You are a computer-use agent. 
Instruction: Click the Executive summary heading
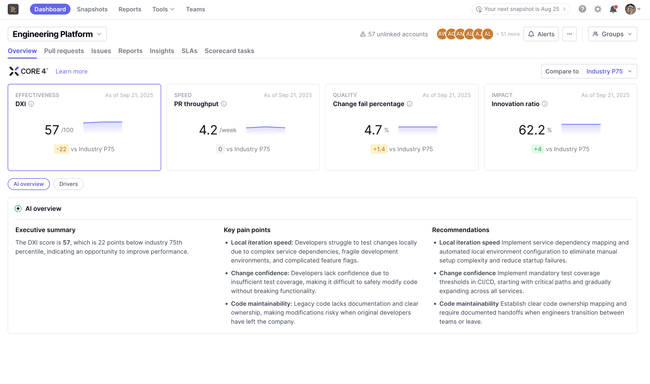(x=46, y=230)
